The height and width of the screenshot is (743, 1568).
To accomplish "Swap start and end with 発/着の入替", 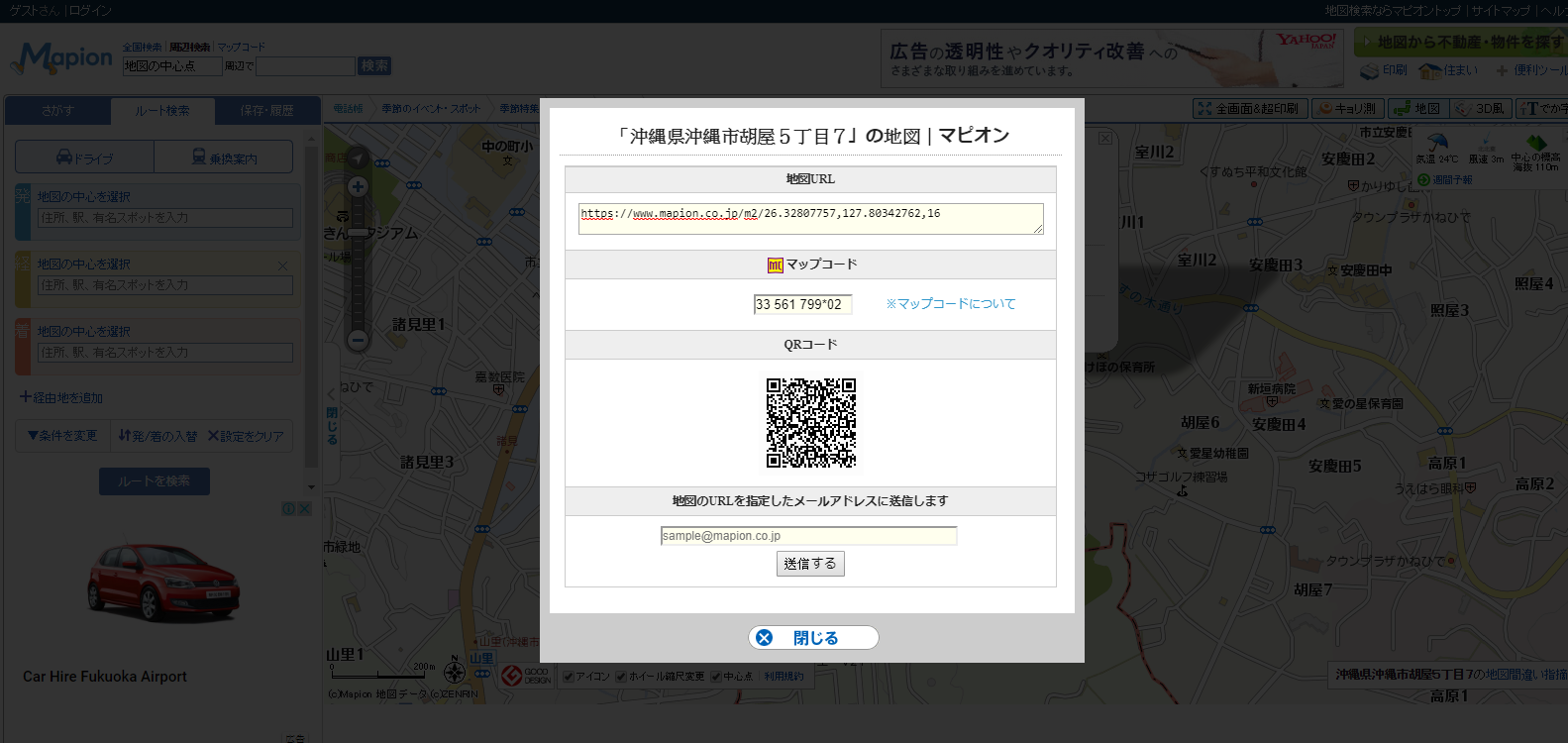I will [157, 436].
